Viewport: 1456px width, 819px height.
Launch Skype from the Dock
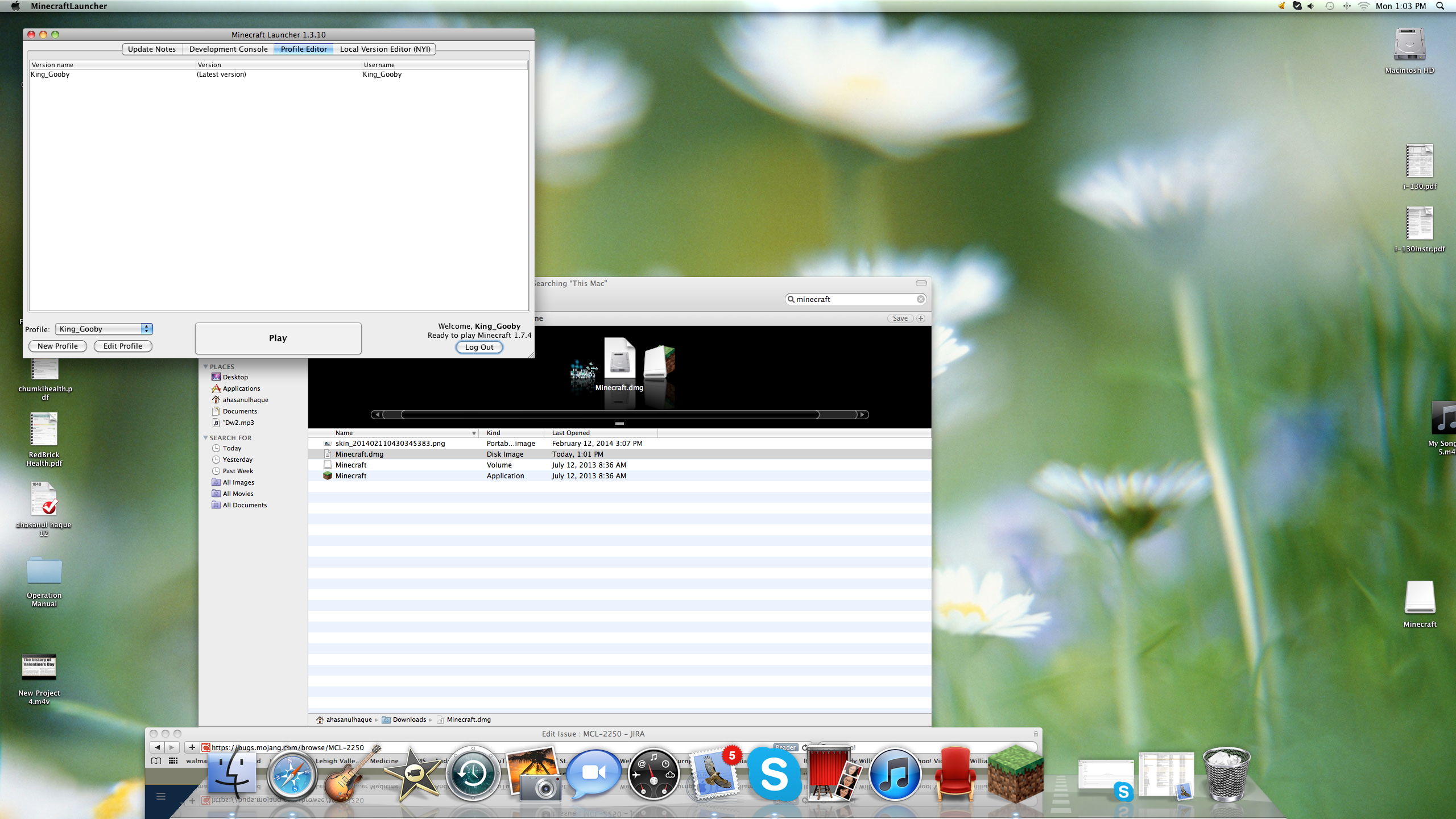(773, 775)
